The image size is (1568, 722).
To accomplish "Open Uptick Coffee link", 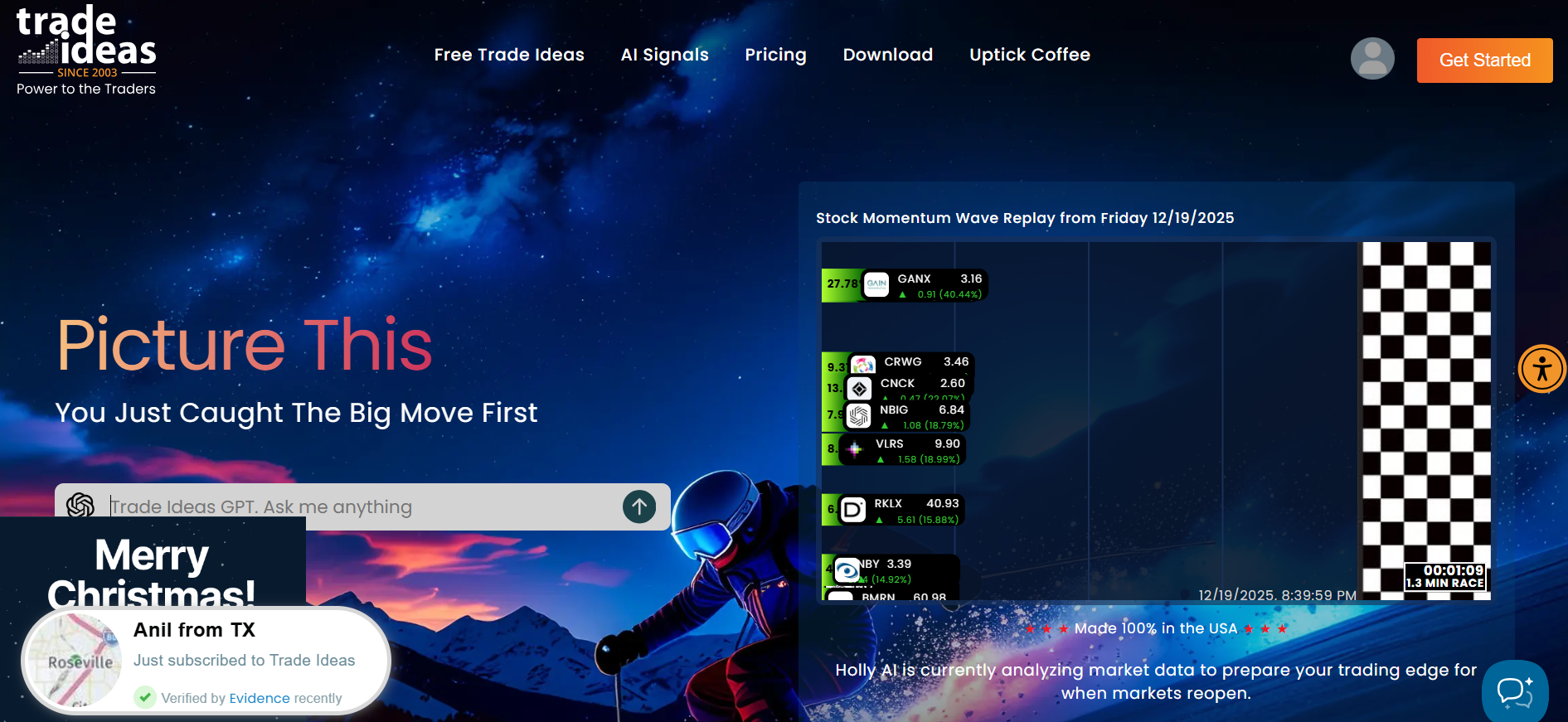I will (1029, 55).
